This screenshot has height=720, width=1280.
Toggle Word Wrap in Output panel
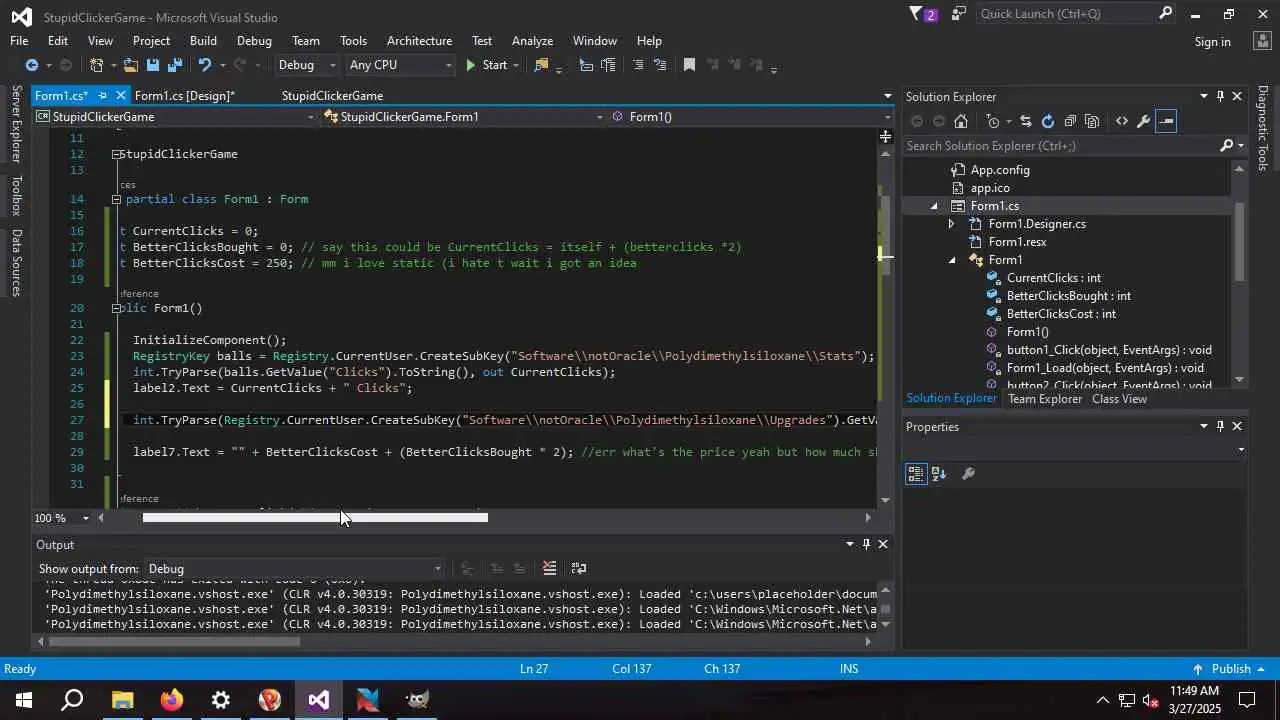(578, 568)
